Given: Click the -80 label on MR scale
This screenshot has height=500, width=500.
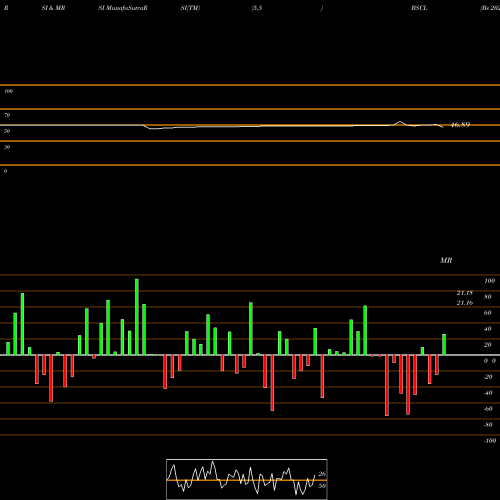Looking at the screenshot, I should pyautogui.click(x=488, y=425).
